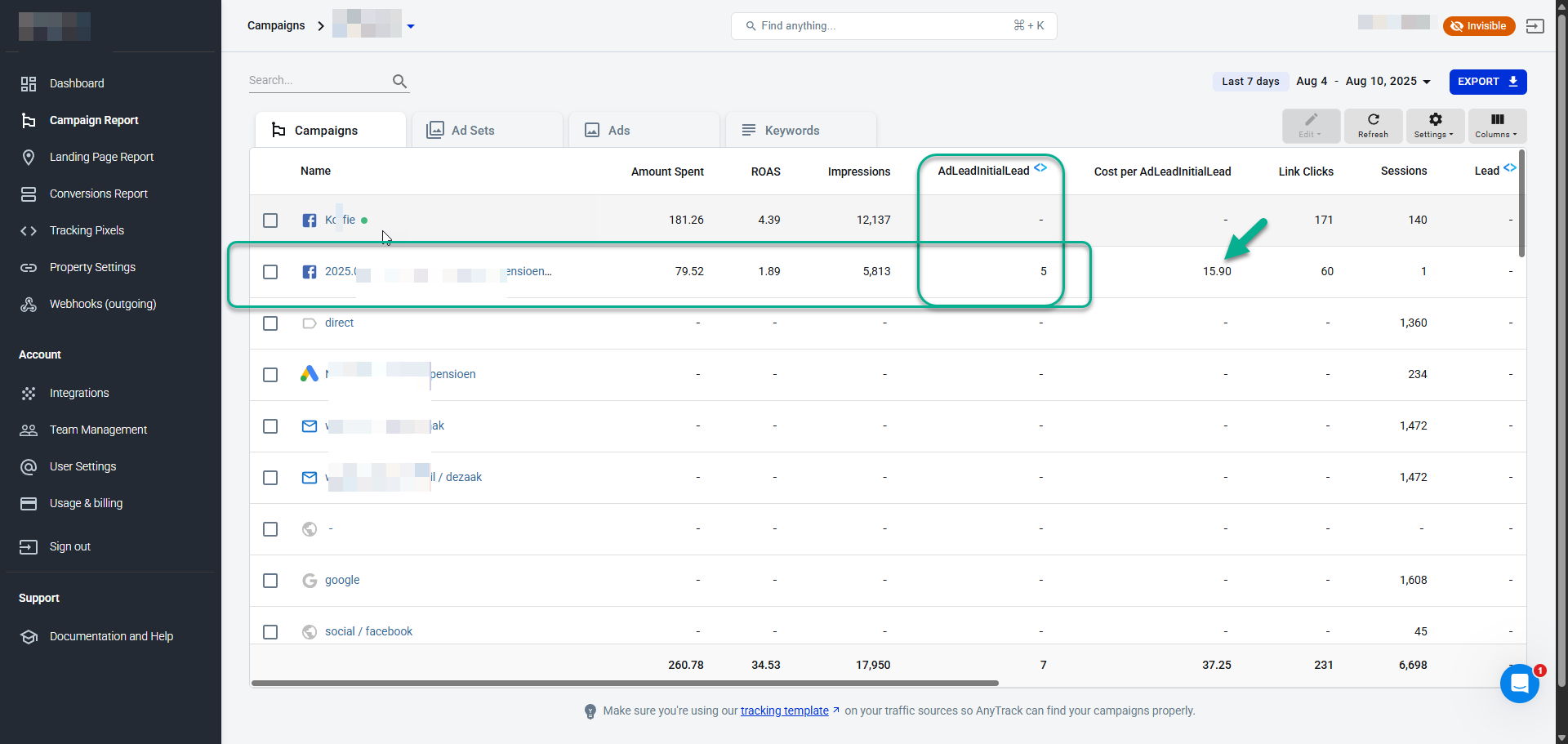This screenshot has width=1568, height=744.
Task: Sort by ROAS column header
Action: [x=766, y=172]
